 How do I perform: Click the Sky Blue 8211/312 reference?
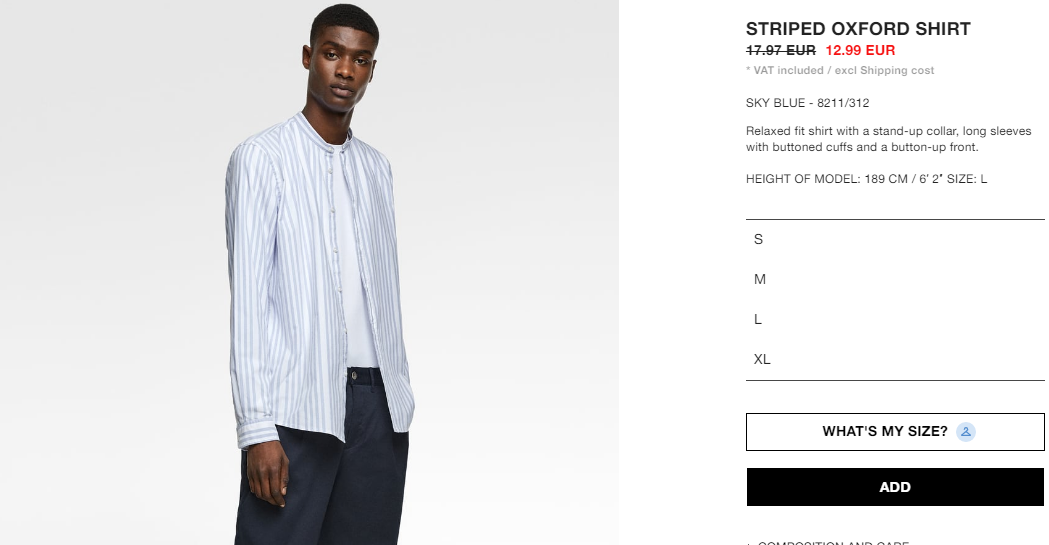coord(807,103)
